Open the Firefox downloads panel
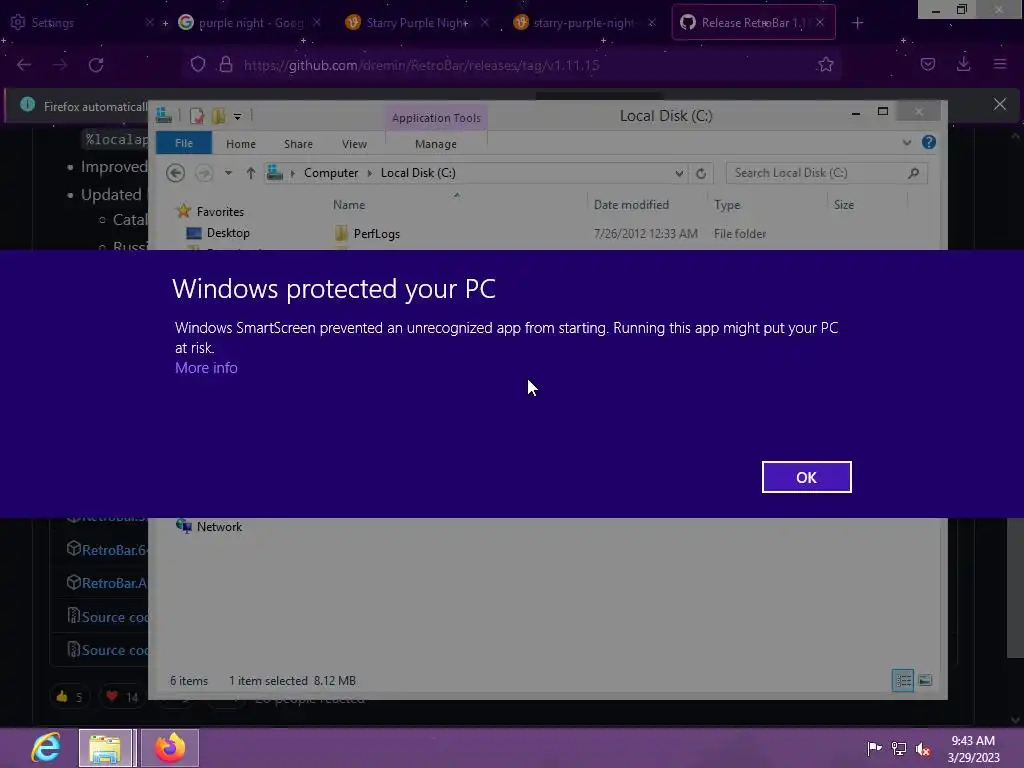Screen dimensions: 1024x768 coord(963,65)
